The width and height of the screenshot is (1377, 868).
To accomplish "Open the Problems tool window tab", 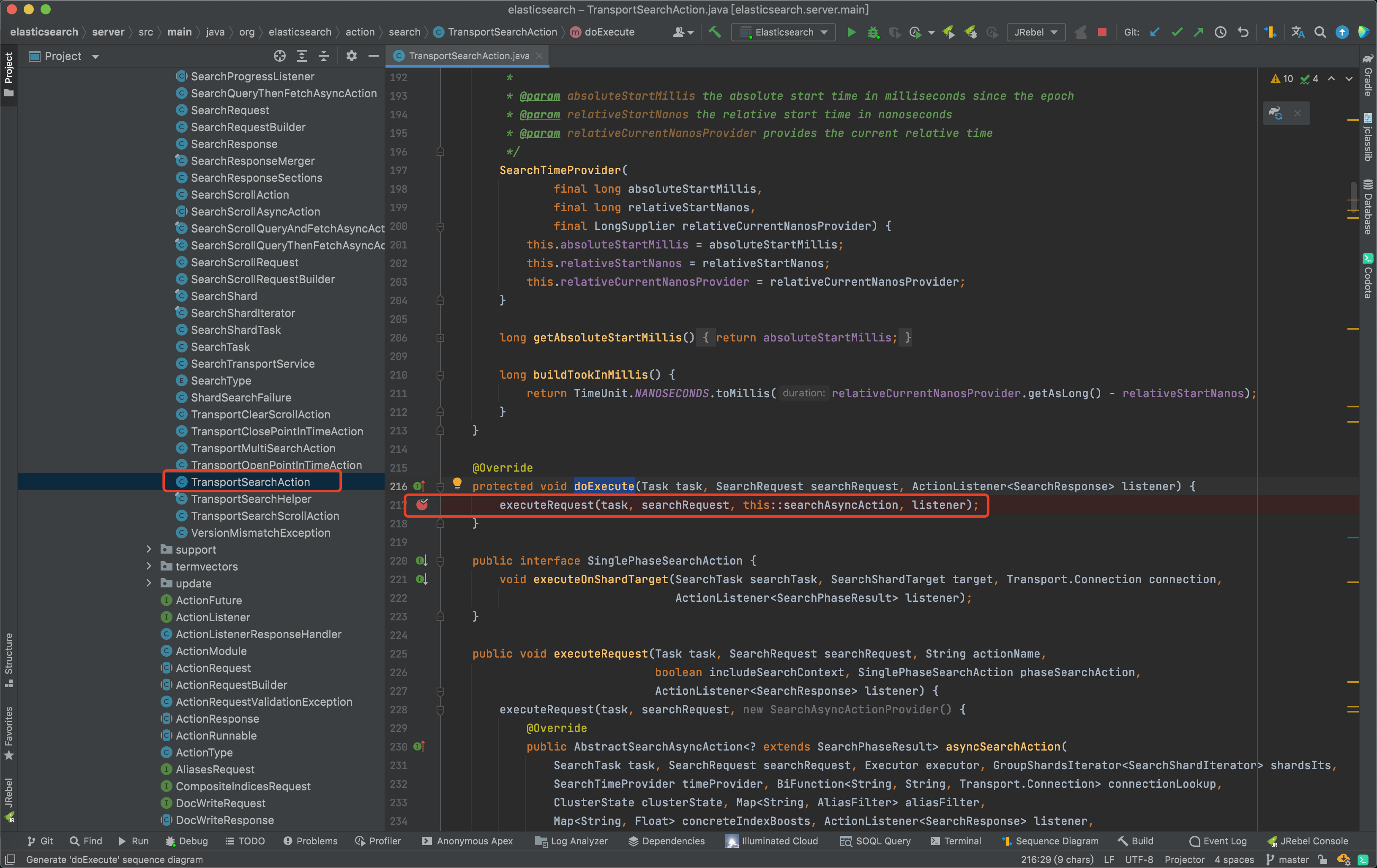I will [x=311, y=841].
